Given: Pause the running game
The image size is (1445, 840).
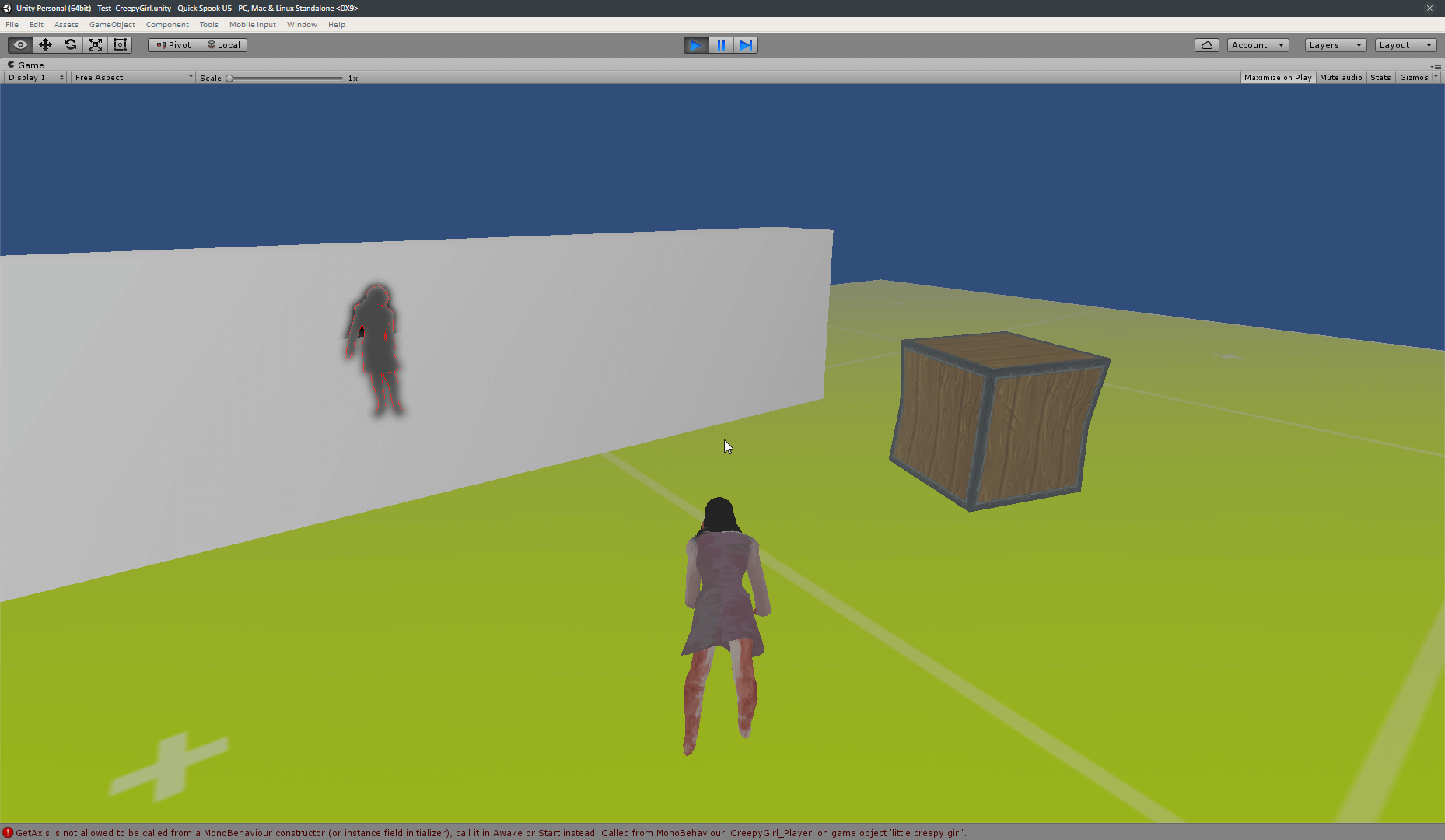Looking at the screenshot, I should (x=721, y=45).
